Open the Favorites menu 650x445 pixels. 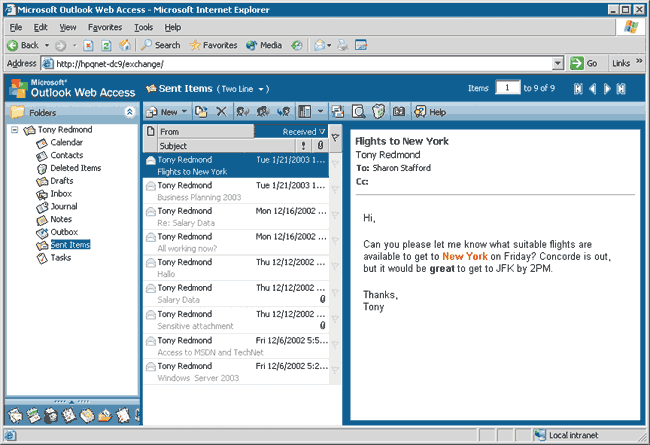(104, 27)
